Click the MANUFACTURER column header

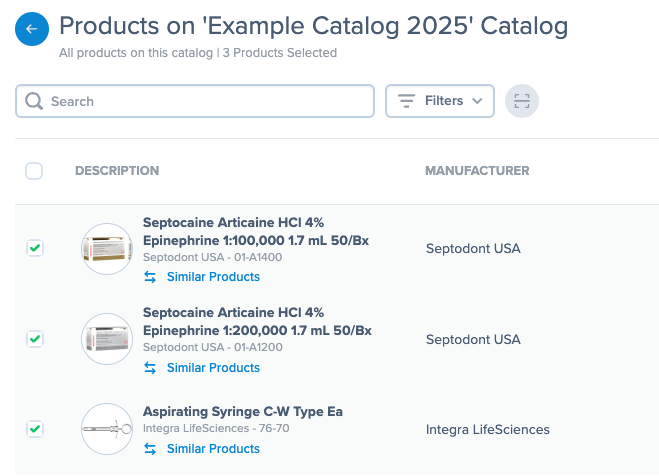click(477, 171)
